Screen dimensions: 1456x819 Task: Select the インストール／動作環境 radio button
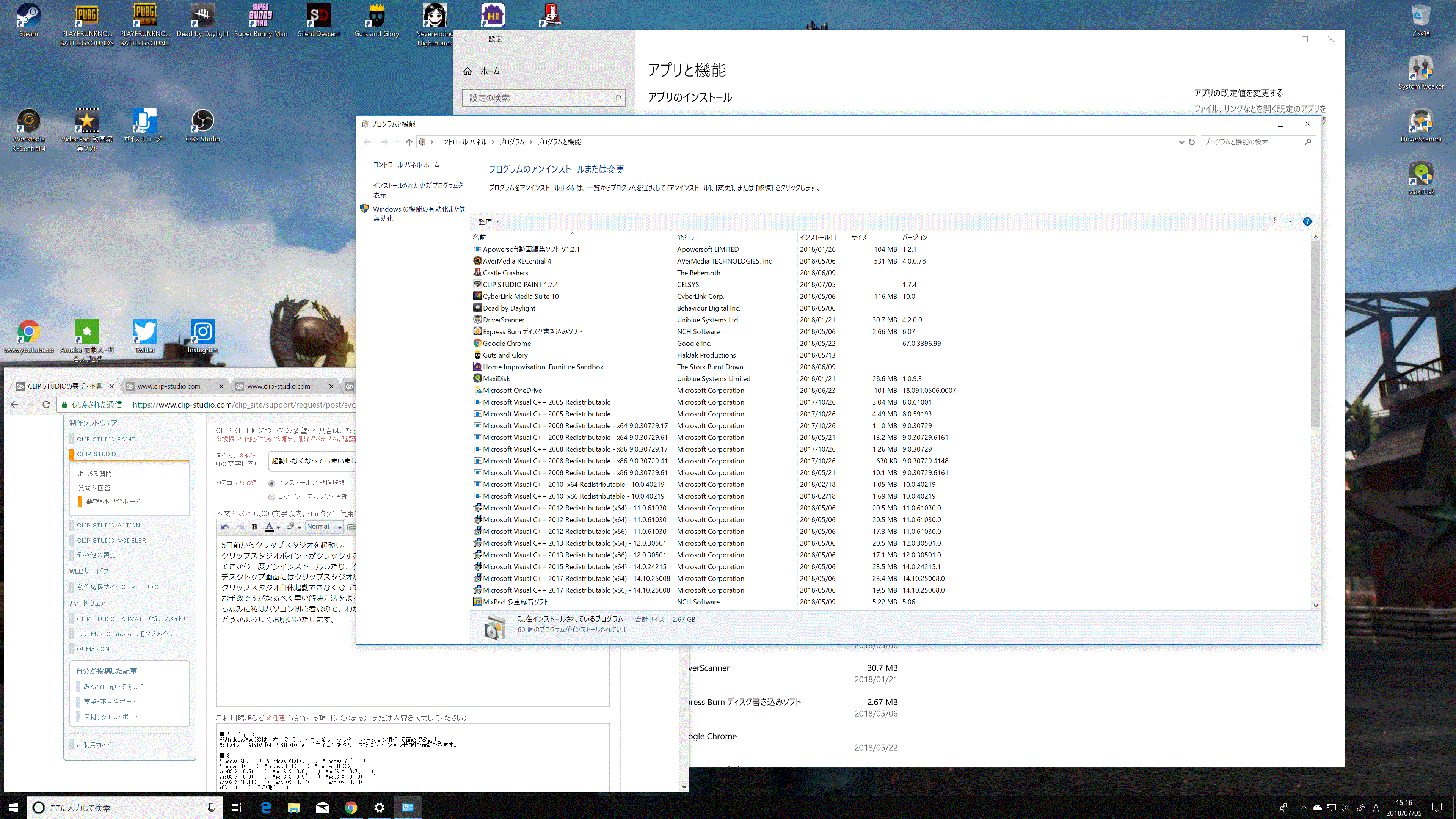click(x=272, y=483)
